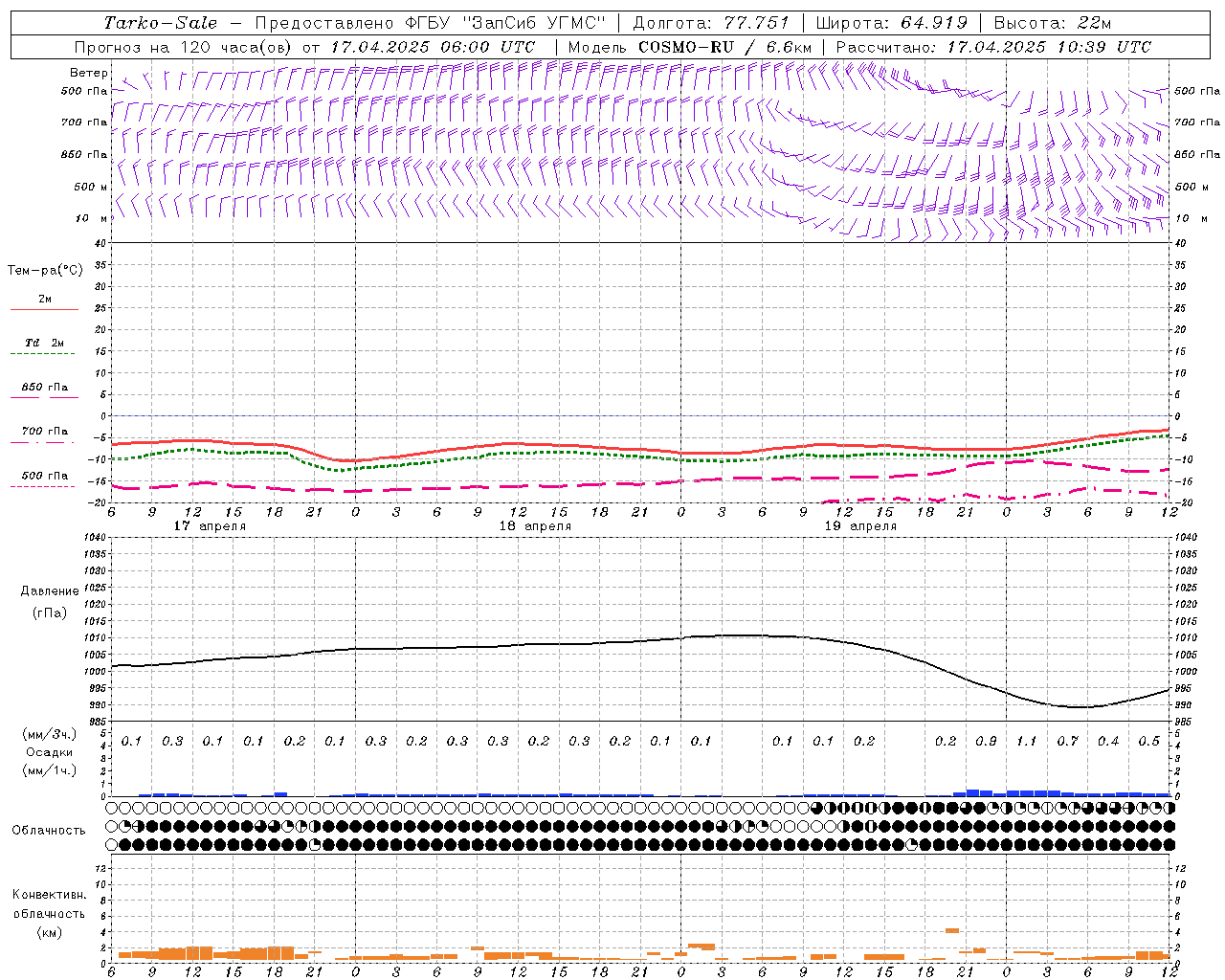Click the latitude value 64.919
Viewport: 1225px width, 980px height.
[x=933, y=23]
